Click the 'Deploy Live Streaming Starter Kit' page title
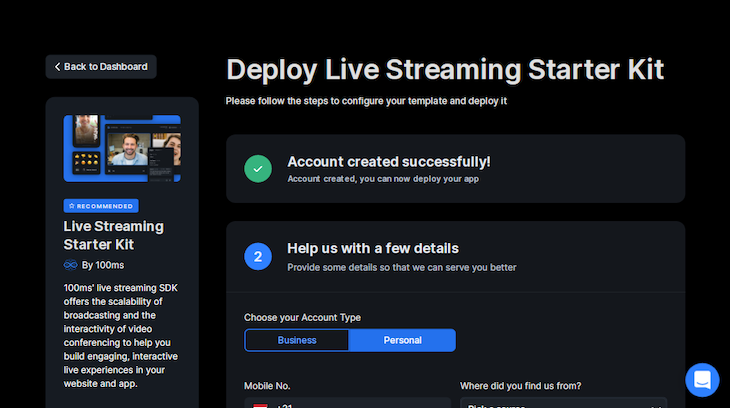 tap(445, 69)
